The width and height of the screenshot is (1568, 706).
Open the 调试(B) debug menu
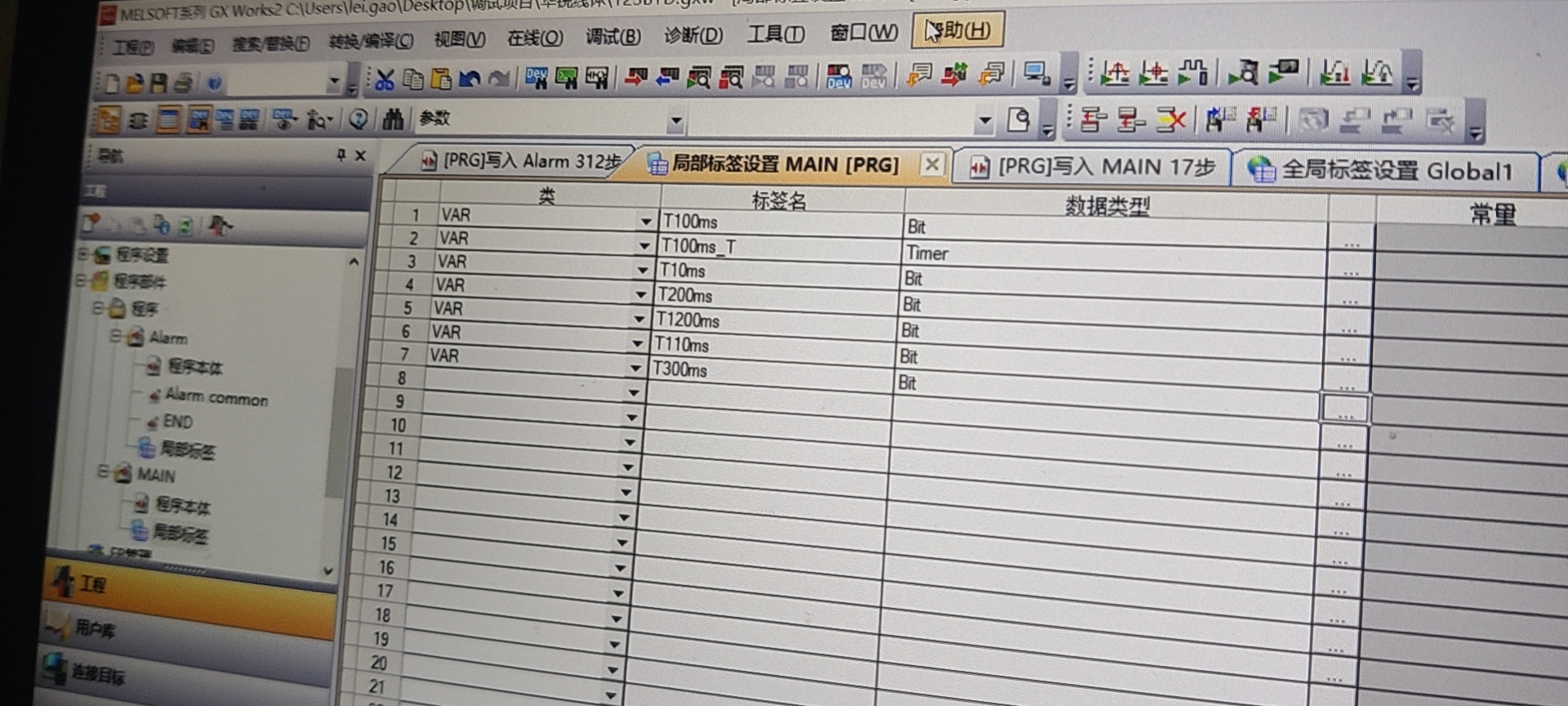pos(612,37)
